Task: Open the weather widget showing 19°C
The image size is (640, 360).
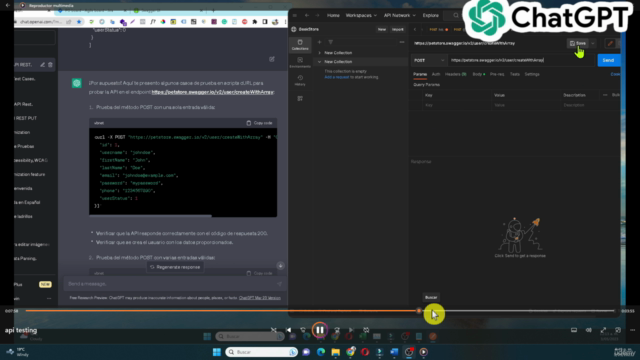Action: point(18,352)
